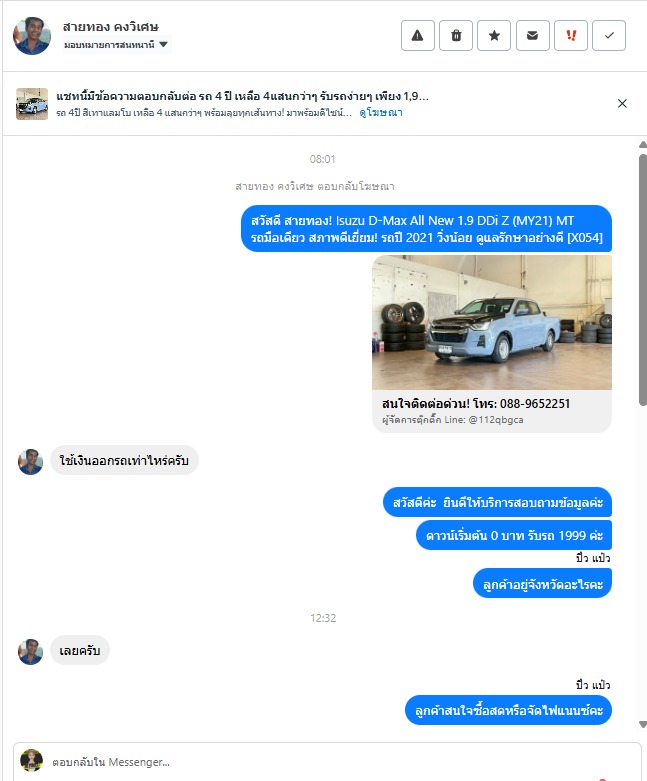The width and height of the screenshot is (647, 781).
Task: Open the blue Isuzu D-Max truck photo
Action: [492, 322]
